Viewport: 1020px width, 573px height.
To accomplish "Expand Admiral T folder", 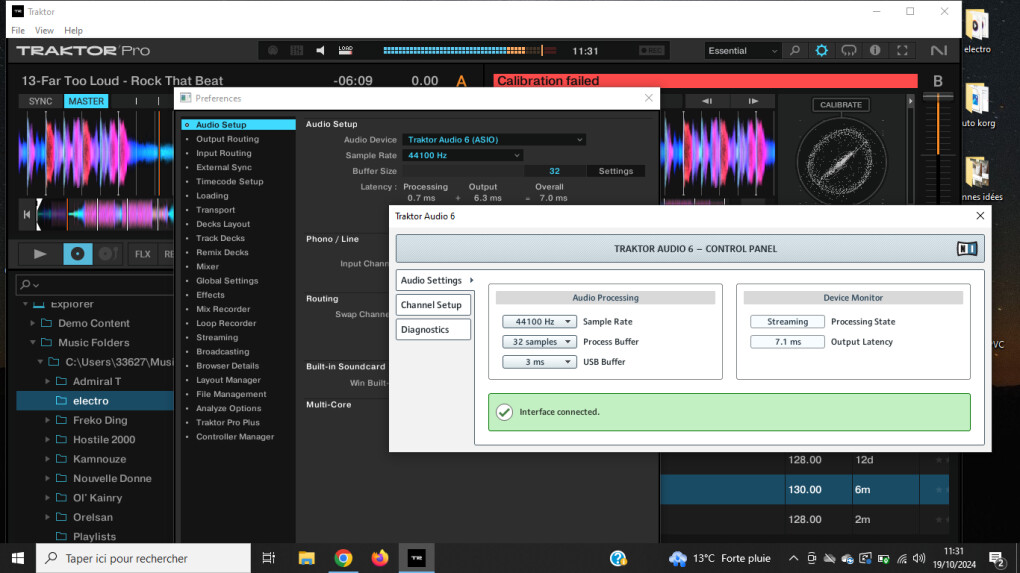I will pyautogui.click(x=47, y=381).
